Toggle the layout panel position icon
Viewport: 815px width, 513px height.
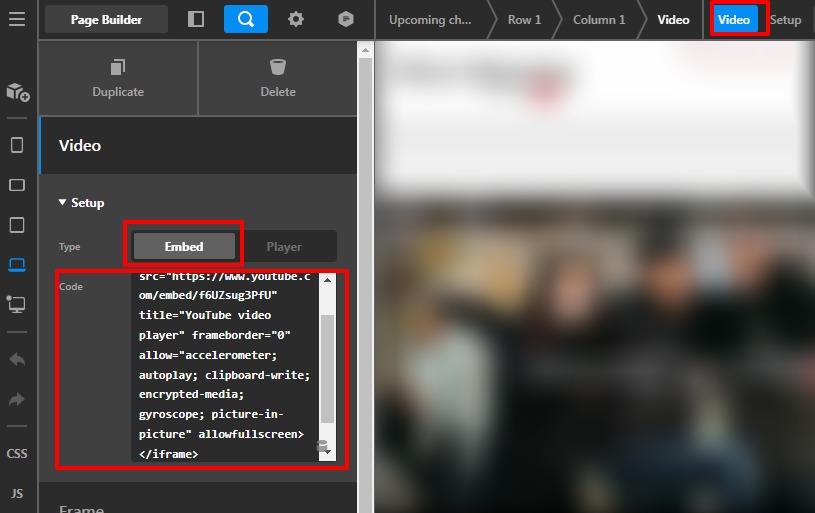[196, 19]
